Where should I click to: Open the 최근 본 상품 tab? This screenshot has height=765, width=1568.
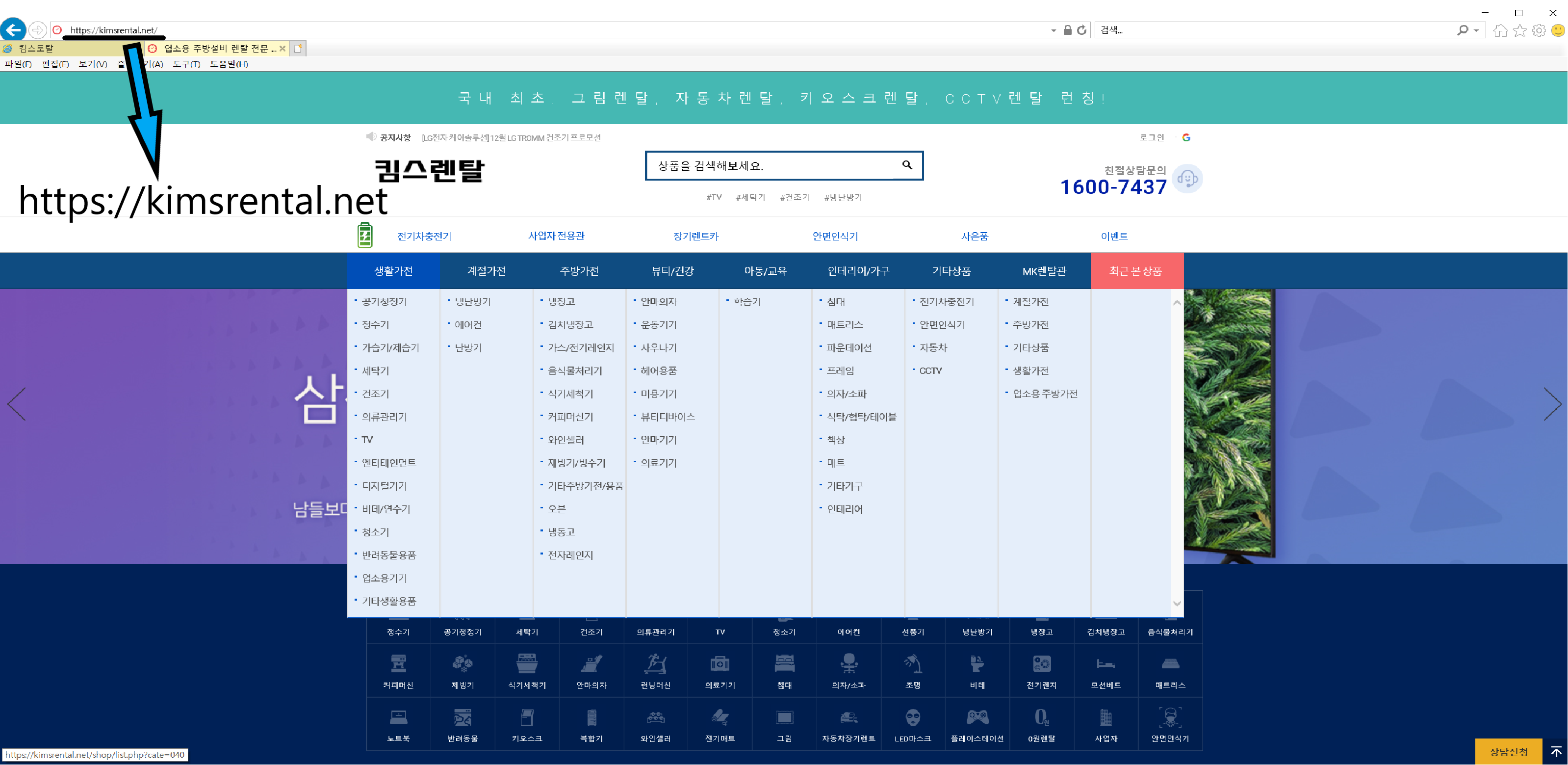click(1136, 271)
